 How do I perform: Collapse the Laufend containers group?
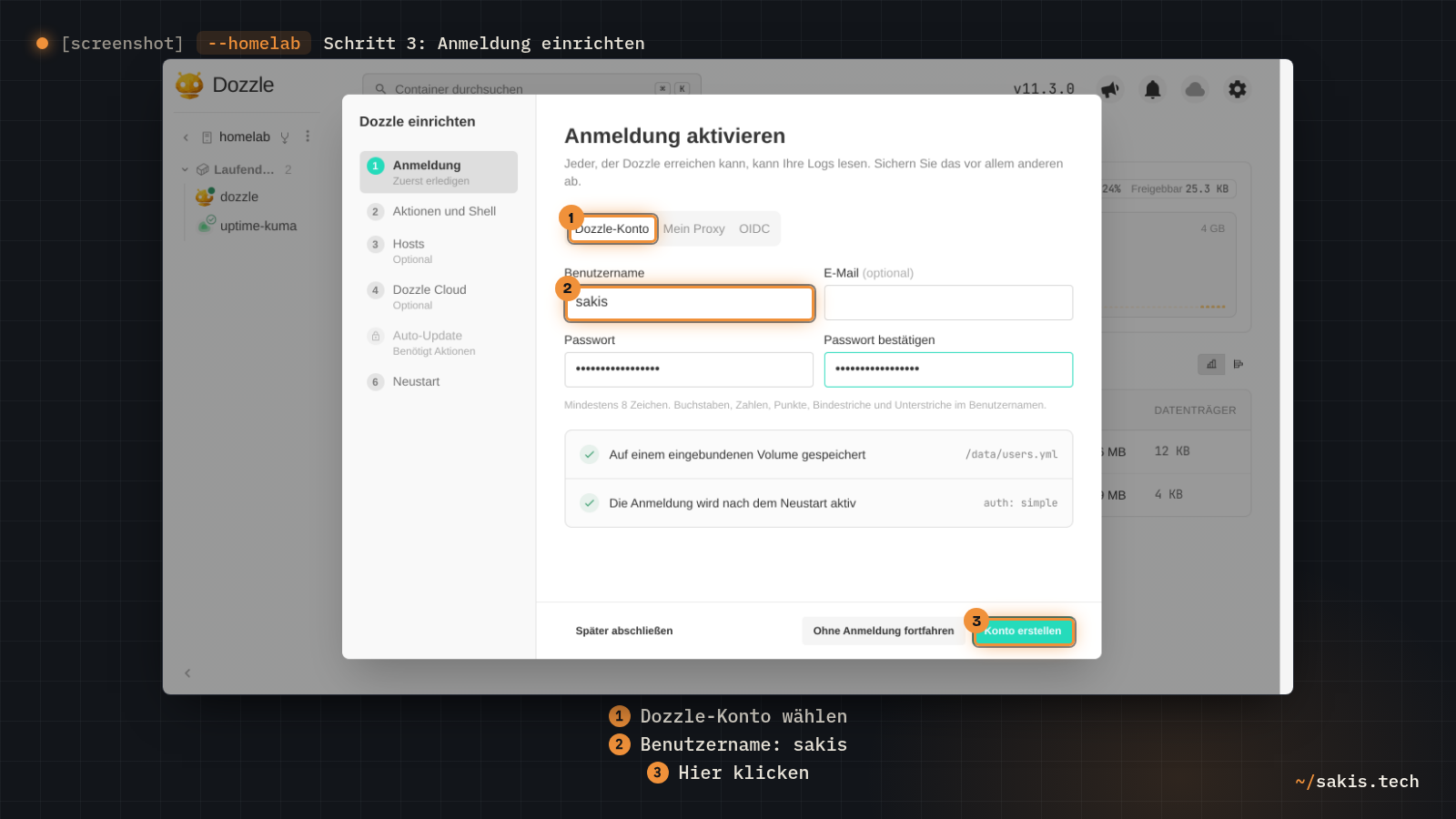[x=185, y=169]
